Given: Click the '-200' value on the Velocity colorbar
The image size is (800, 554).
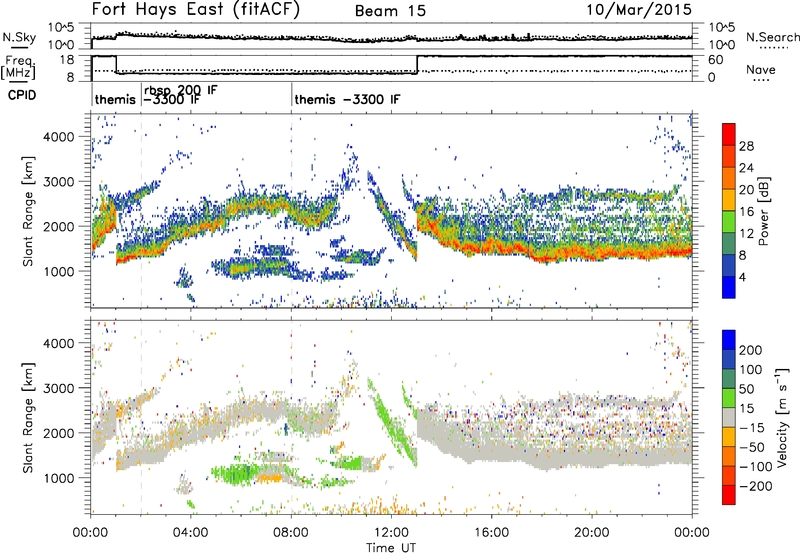Looking at the screenshot, I should tap(755, 486).
